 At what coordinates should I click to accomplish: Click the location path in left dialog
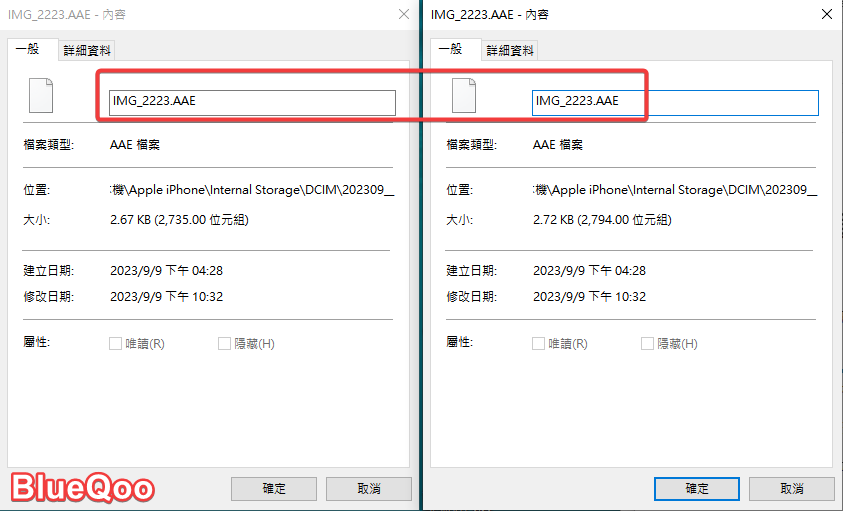pos(252,190)
